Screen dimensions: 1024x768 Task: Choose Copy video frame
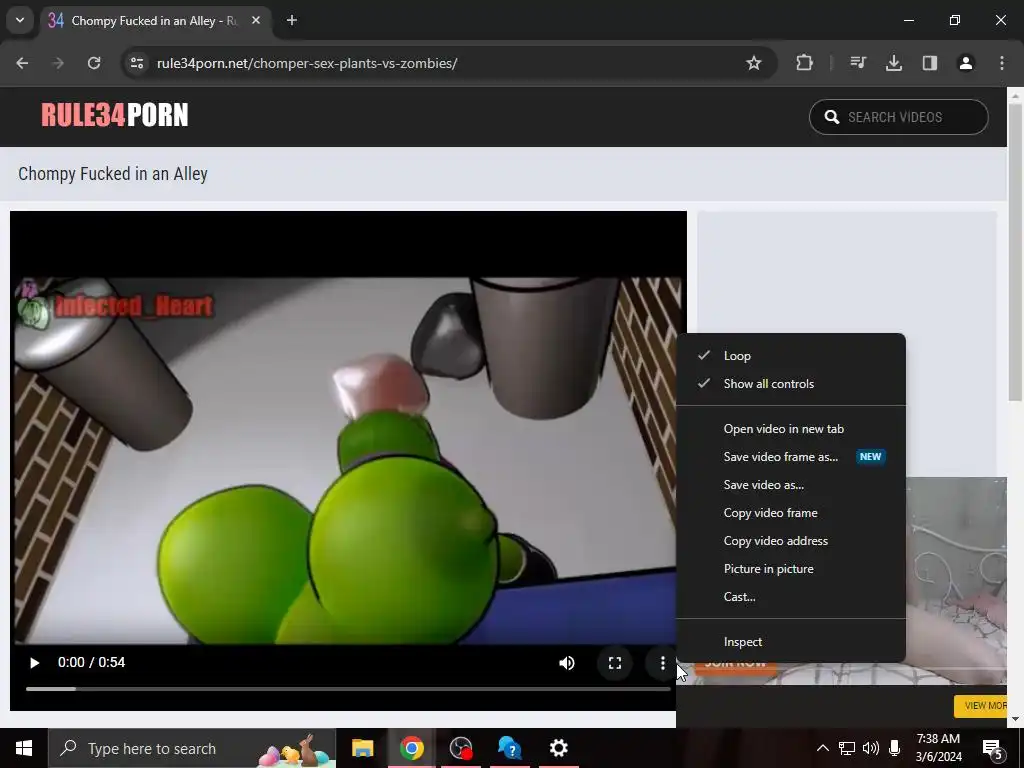791,513
